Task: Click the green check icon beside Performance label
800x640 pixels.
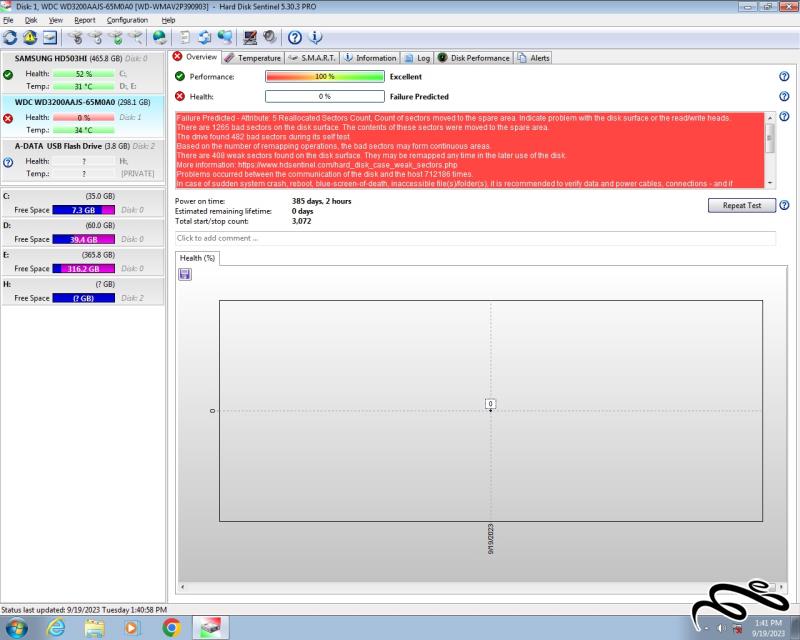Action: [x=180, y=77]
